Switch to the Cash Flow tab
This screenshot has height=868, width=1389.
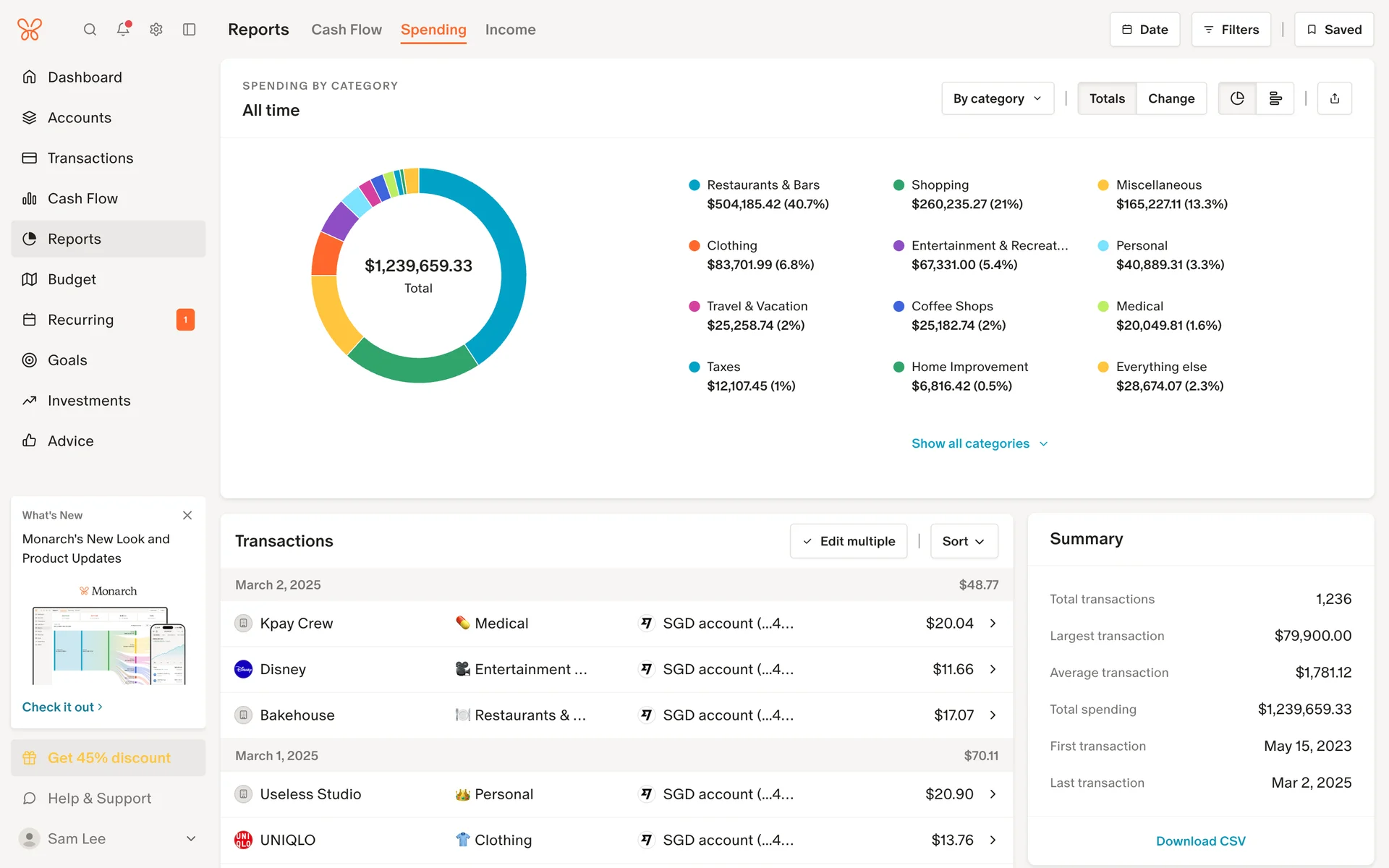pyautogui.click(x=347, y=30)
